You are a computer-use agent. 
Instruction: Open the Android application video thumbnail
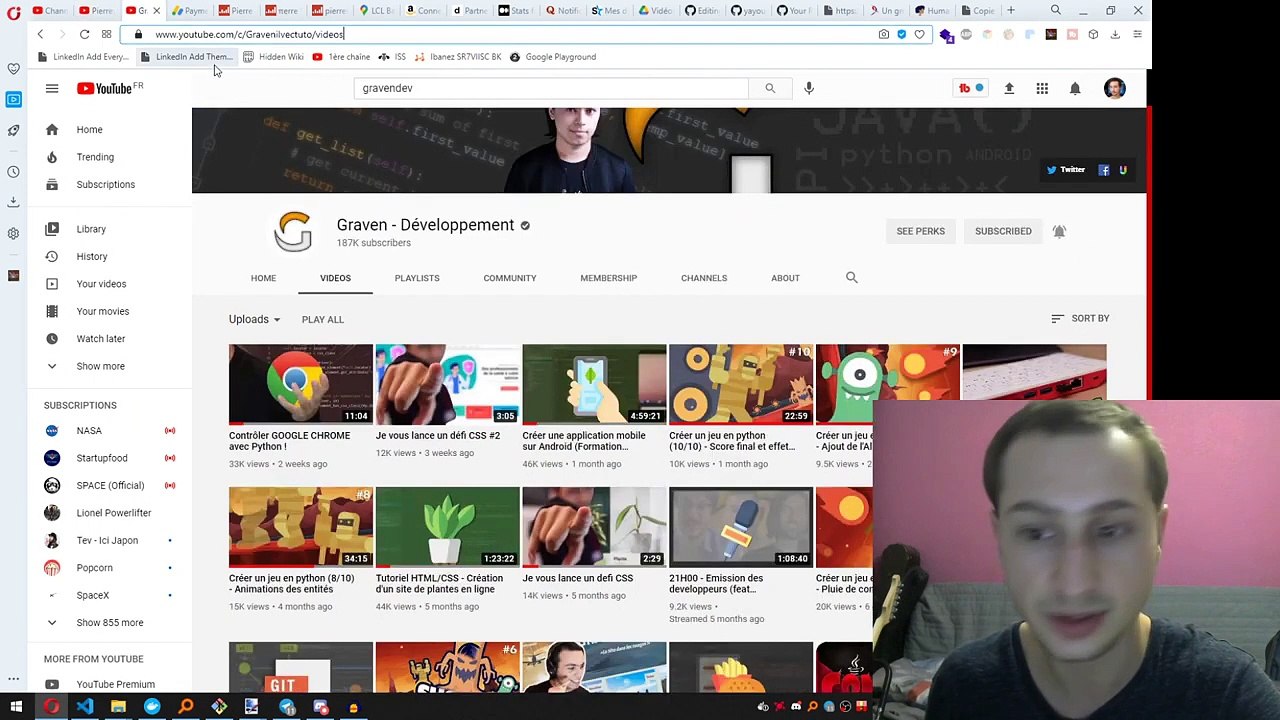pyautogui.click(x=594, y=384)
